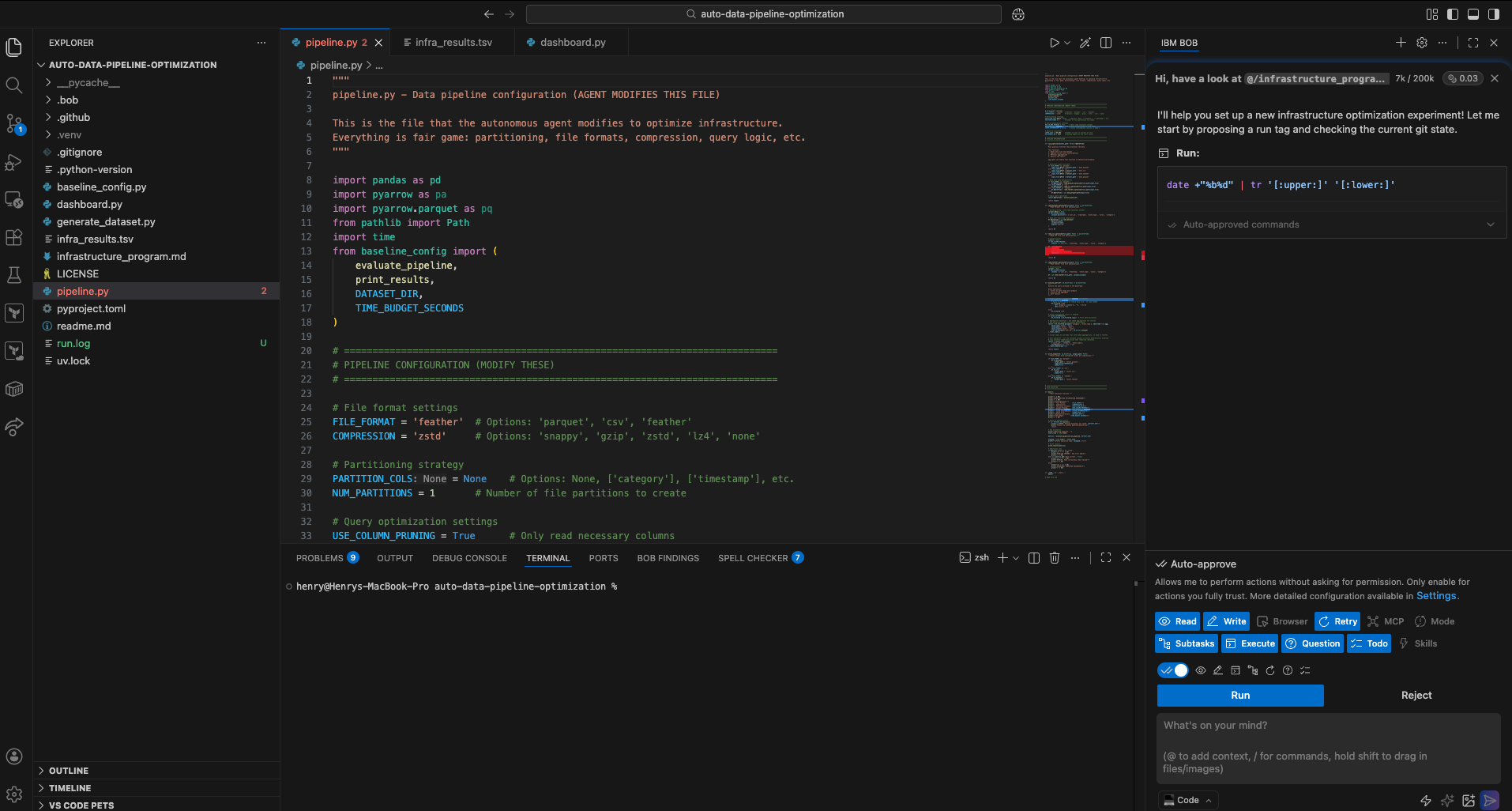The height and width of the screenshot is (811, 1512).
Task: Toggle Question auto-approve option
Action: click(x=1313, y=643)
